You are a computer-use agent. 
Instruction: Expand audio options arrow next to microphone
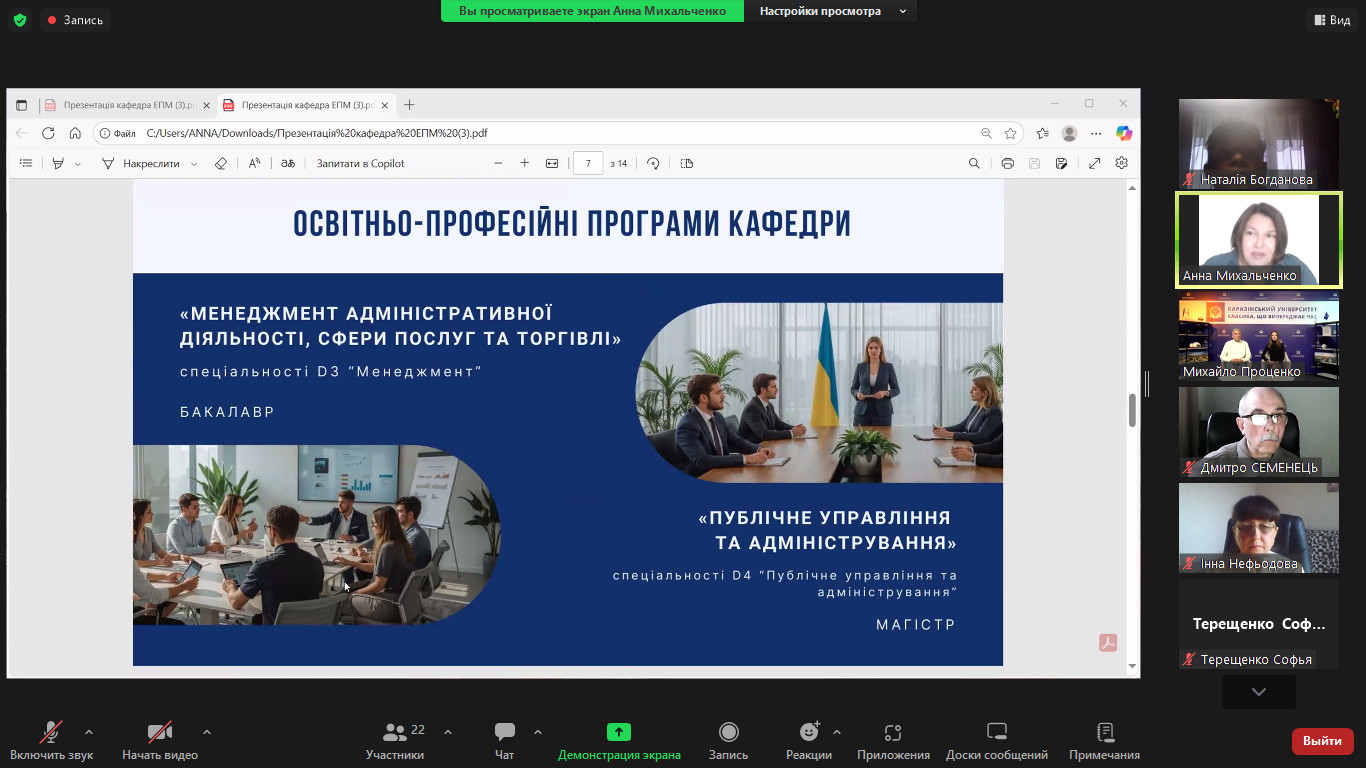89,731
